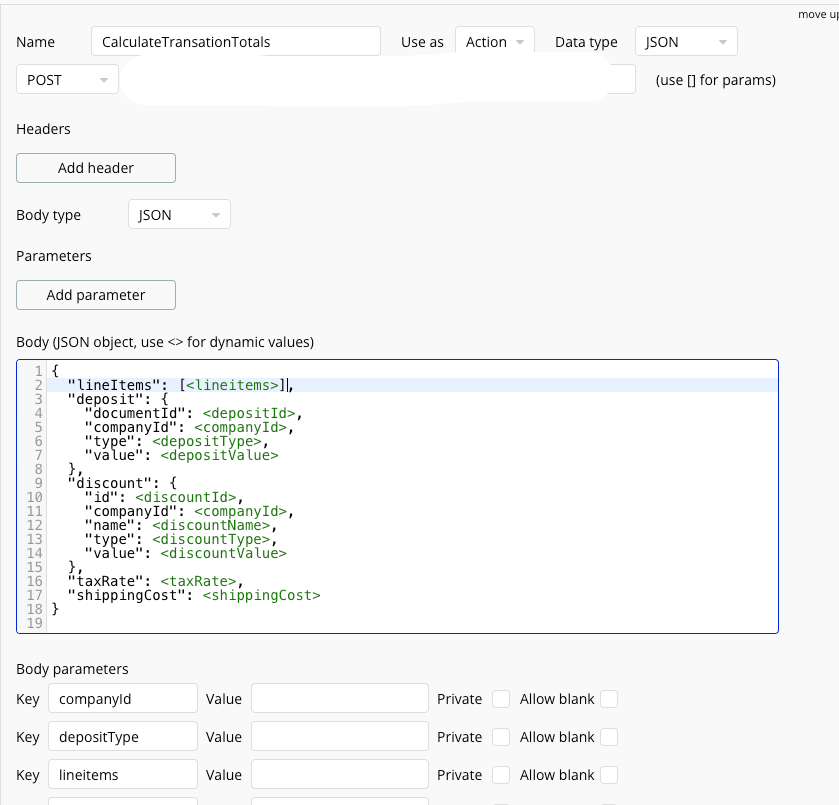Open the Body type dropdown
839x805 pixels.
(x=178, y=213)
